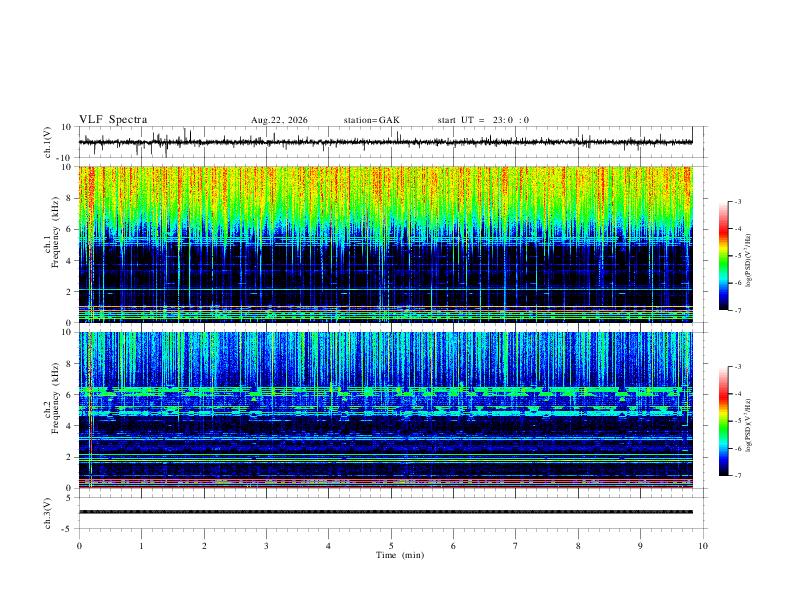The width and height of the screenshot is (792, 612).
Task: Click the 8 minute tick label
Action: point(578,546)
